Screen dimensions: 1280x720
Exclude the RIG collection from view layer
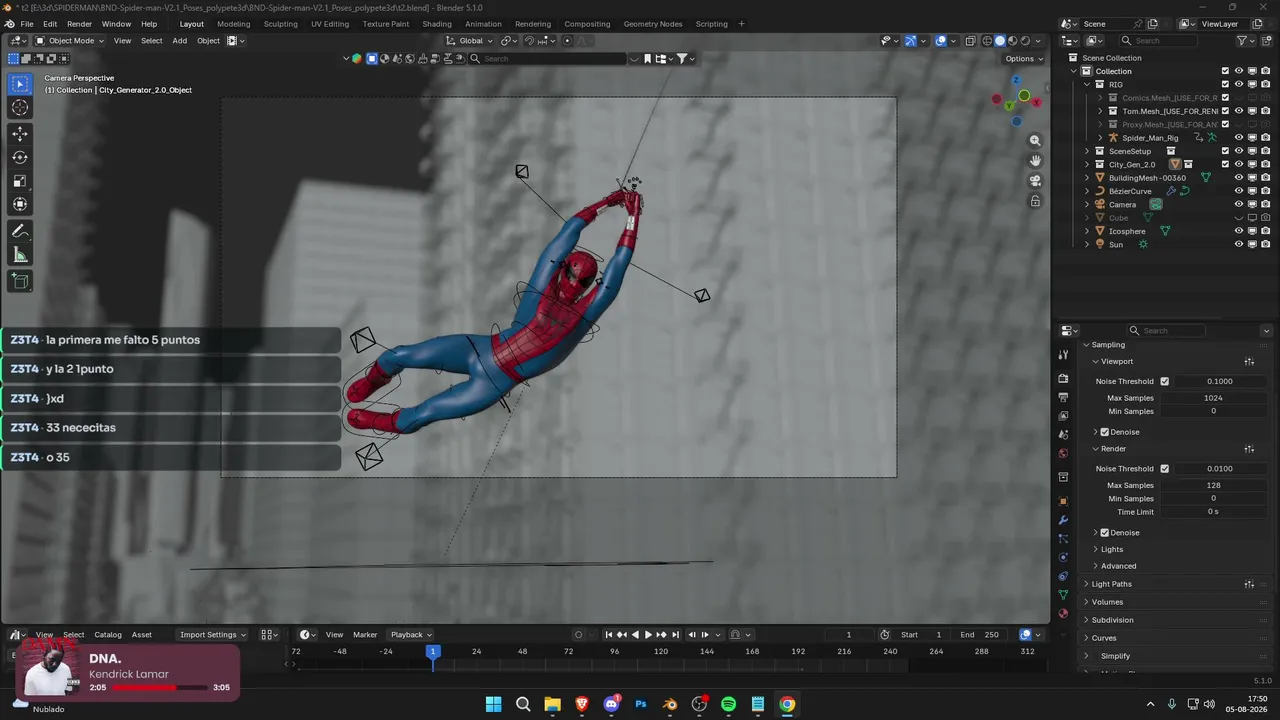pyautogui.click(x=1225, y=84)
